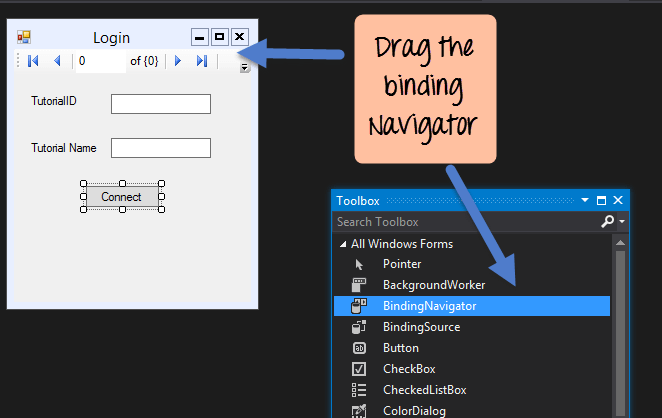Open the navigator toolbar overflow dropdown
The height and width of the screenshot is (418, 662).
pos(245,68)
